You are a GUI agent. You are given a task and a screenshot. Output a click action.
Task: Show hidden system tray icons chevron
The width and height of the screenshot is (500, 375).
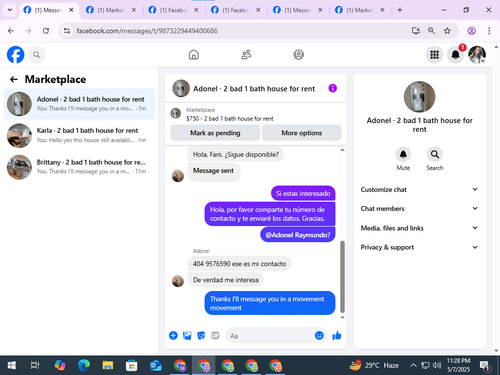coord(413,366)
